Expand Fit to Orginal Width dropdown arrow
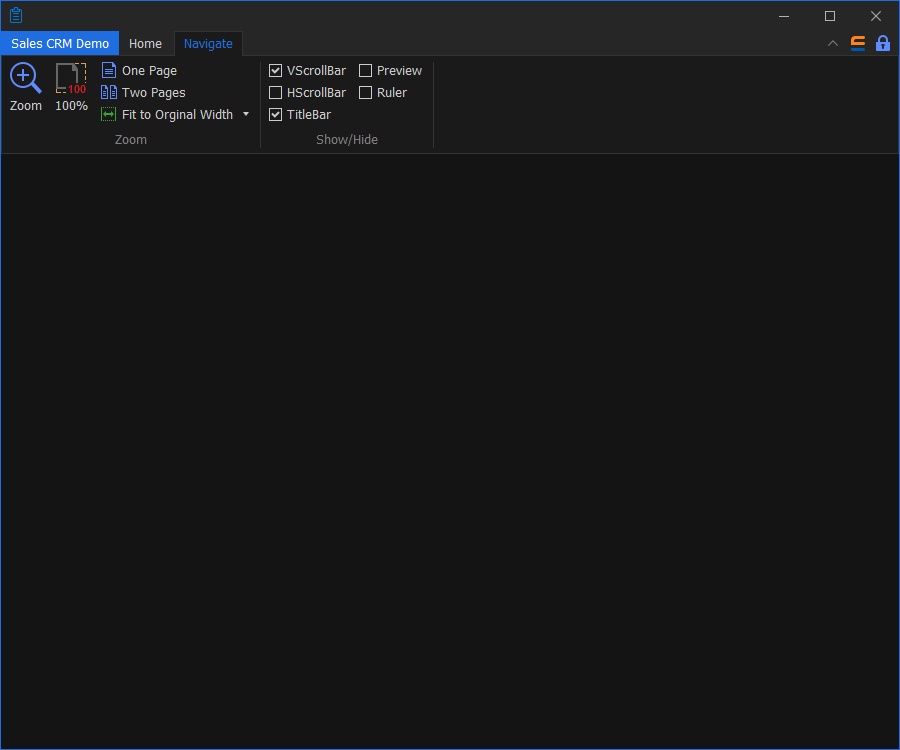 tap(246, 114)
